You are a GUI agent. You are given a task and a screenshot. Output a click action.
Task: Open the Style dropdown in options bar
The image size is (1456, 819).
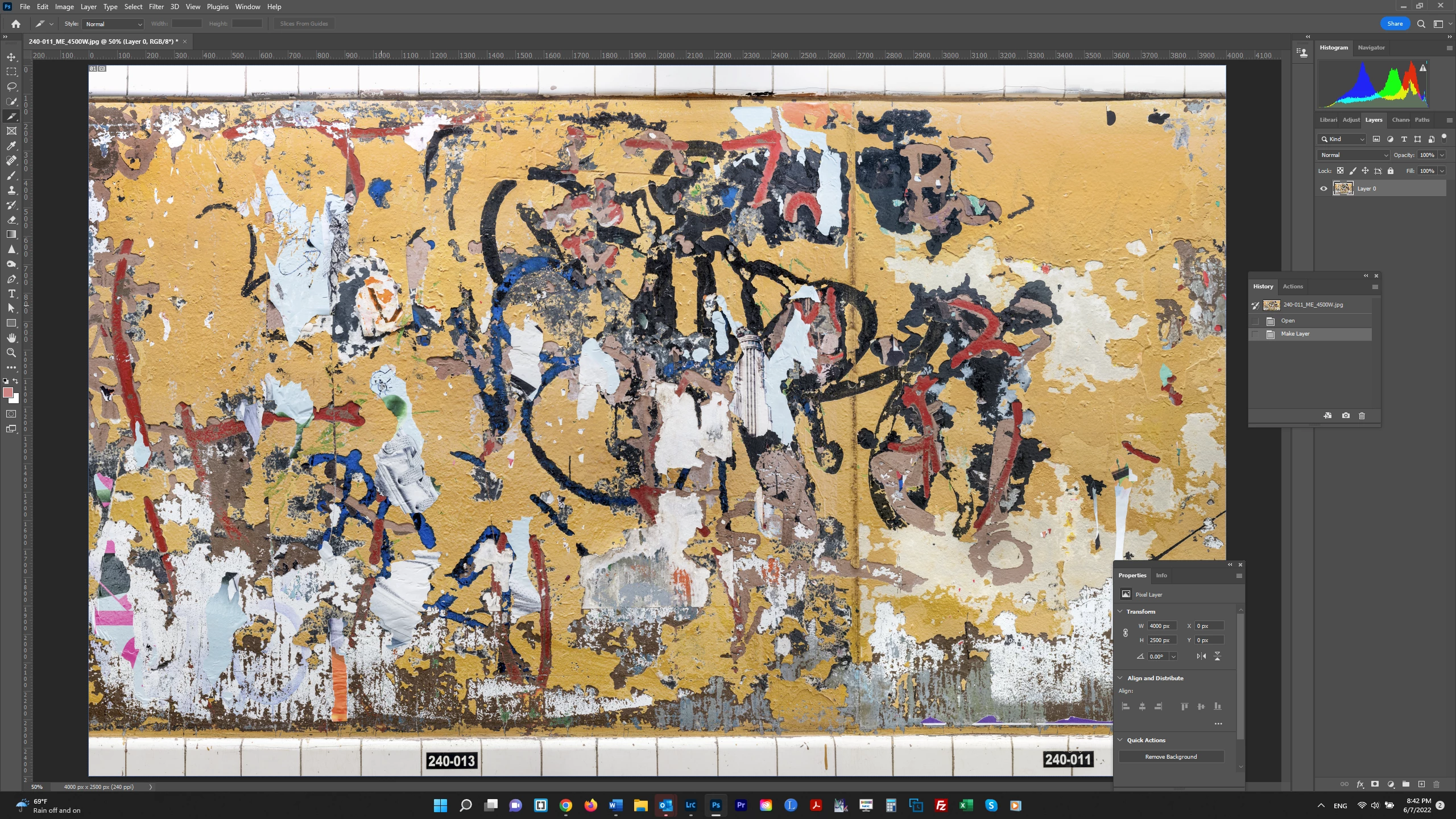pos(114,24)
